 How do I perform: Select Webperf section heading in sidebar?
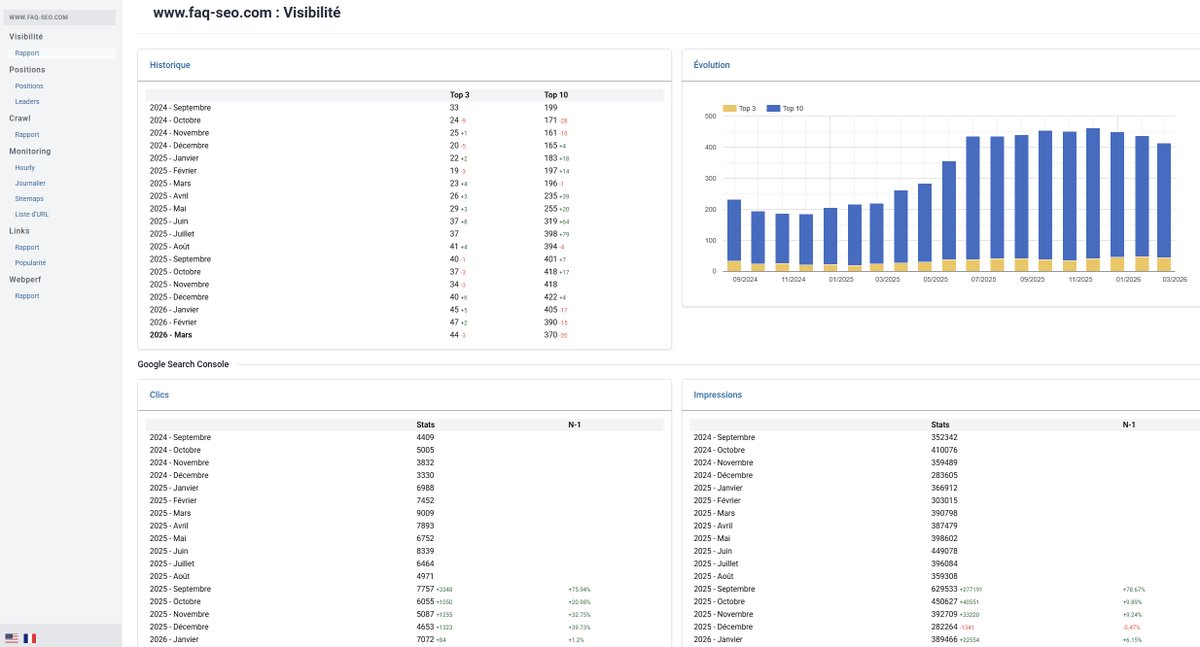pyautogui.click(x=25, y=279)
